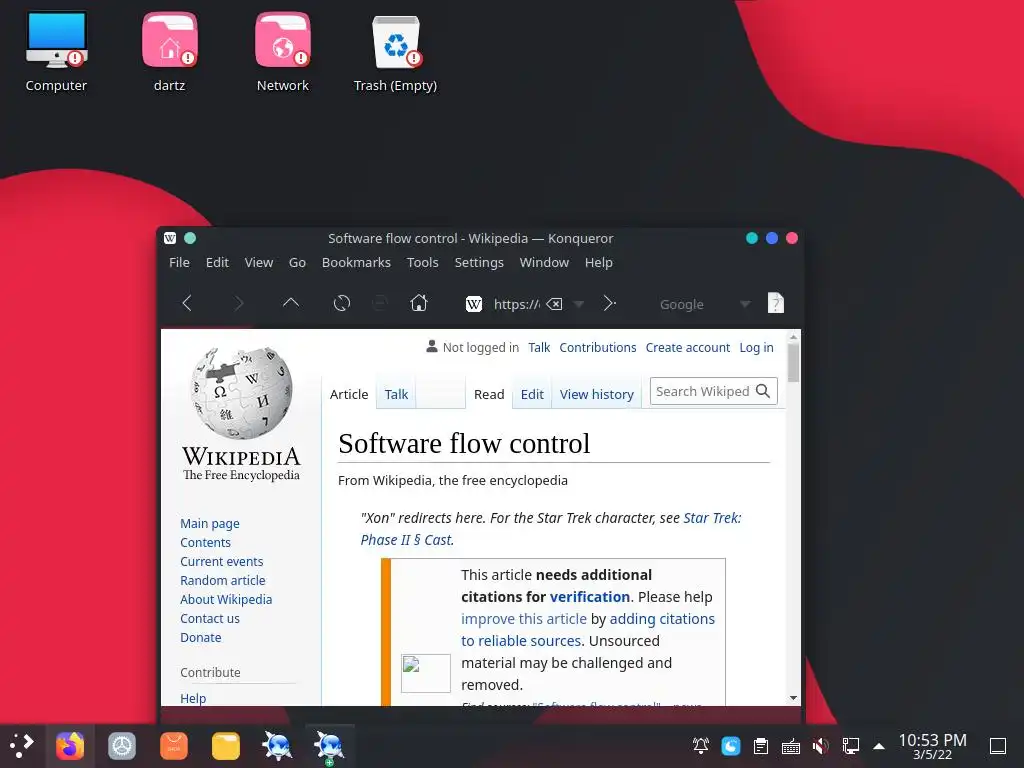Click the Konqueror window W app icon
The height and width of the screenshot is (768, 1024).
pyautogui.click(x=170, y=238)
